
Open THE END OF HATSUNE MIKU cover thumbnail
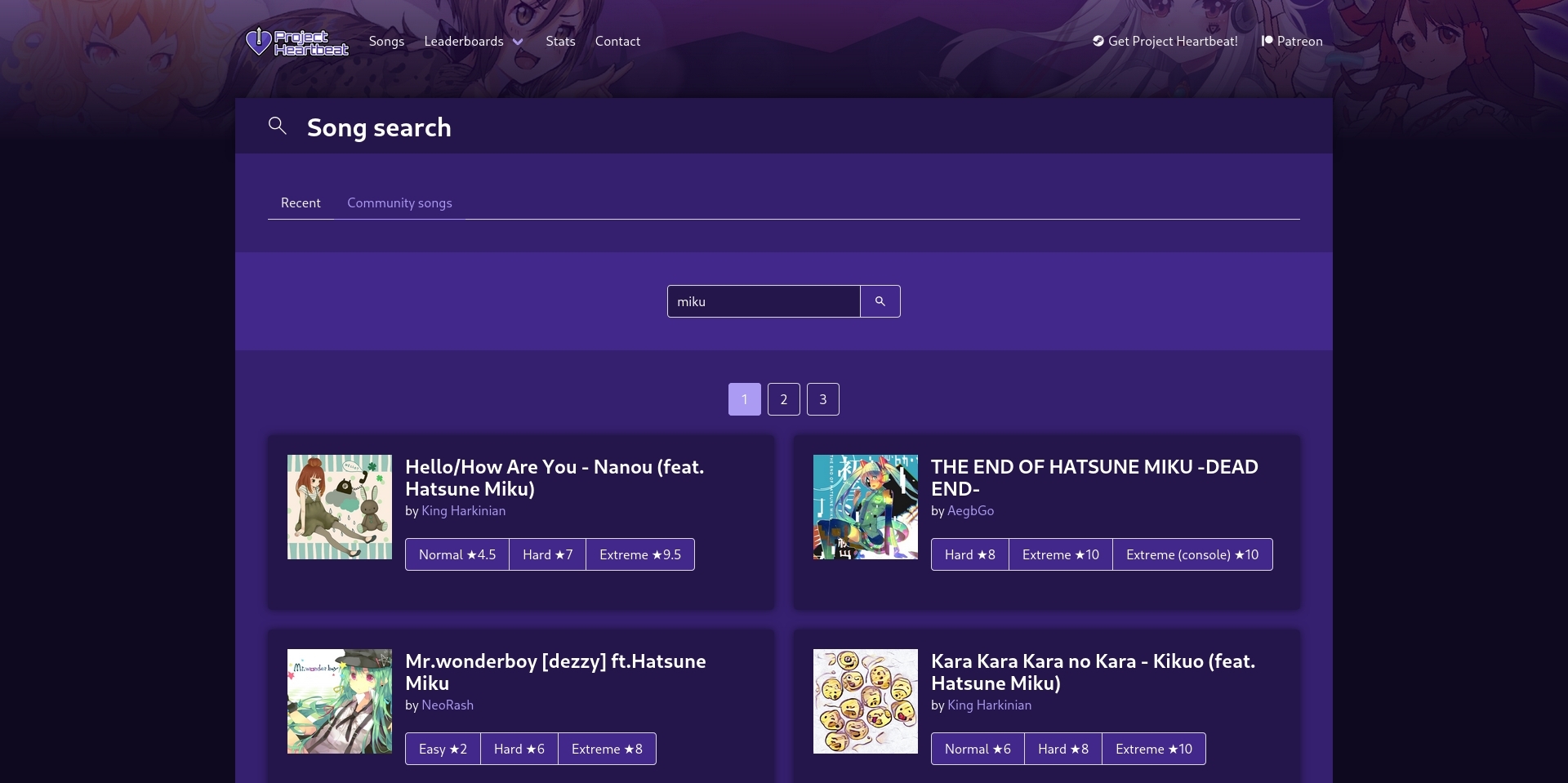tap(866, 507)
